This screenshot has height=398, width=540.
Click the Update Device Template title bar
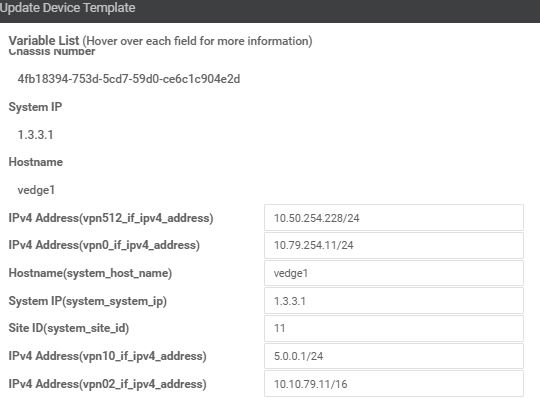[270, 11]
